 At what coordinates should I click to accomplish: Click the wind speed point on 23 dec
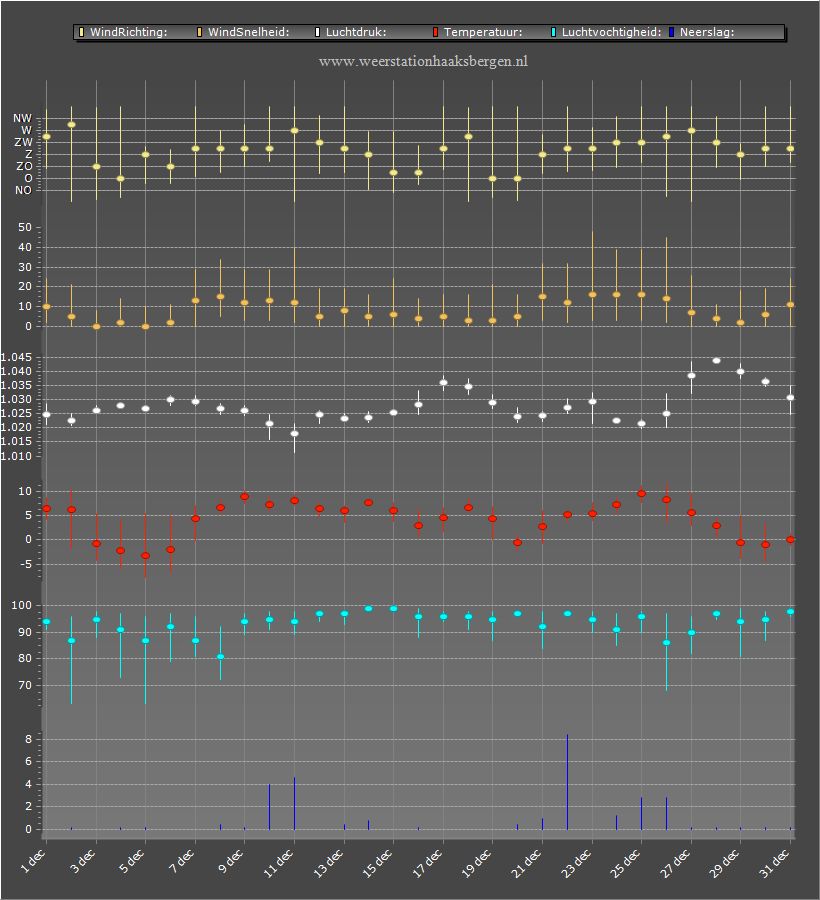click(x=593, y=295)
